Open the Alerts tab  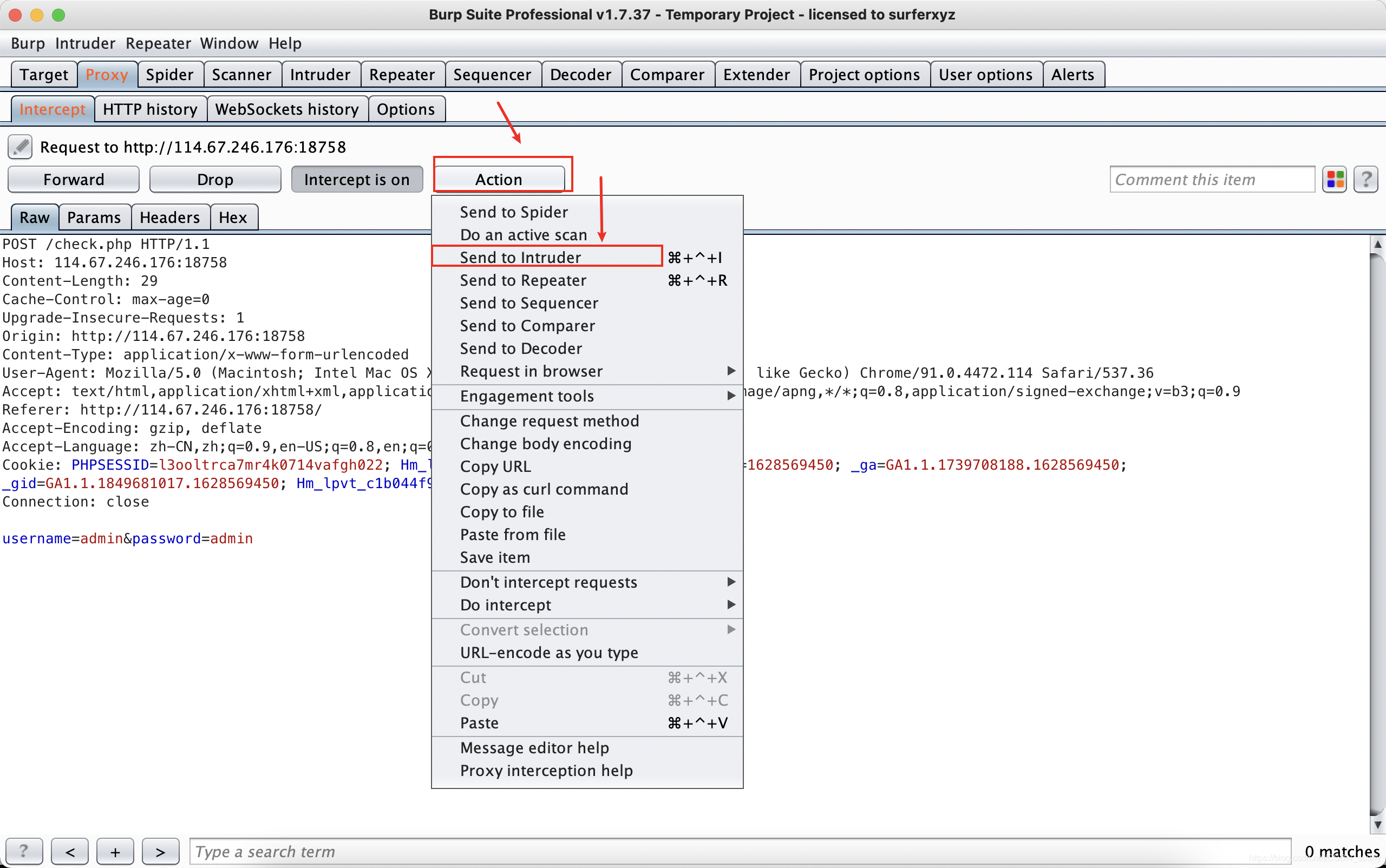pos(1073,75)
